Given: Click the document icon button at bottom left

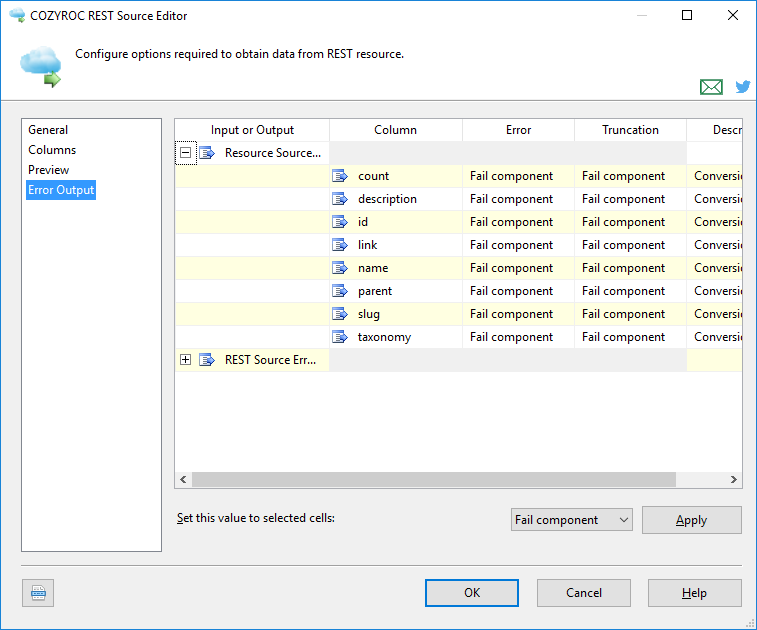Looking at the screenshot, I should pyautogui.click(x=38, y=593).
